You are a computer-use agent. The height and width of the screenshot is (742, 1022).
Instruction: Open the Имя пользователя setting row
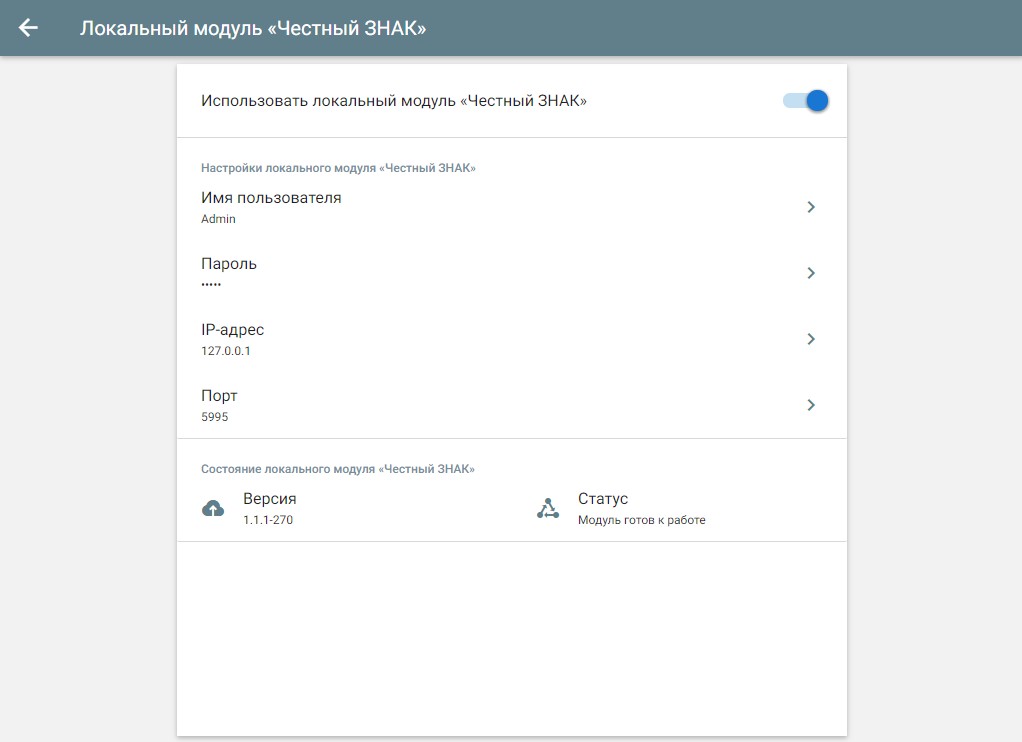coord(512,207)
